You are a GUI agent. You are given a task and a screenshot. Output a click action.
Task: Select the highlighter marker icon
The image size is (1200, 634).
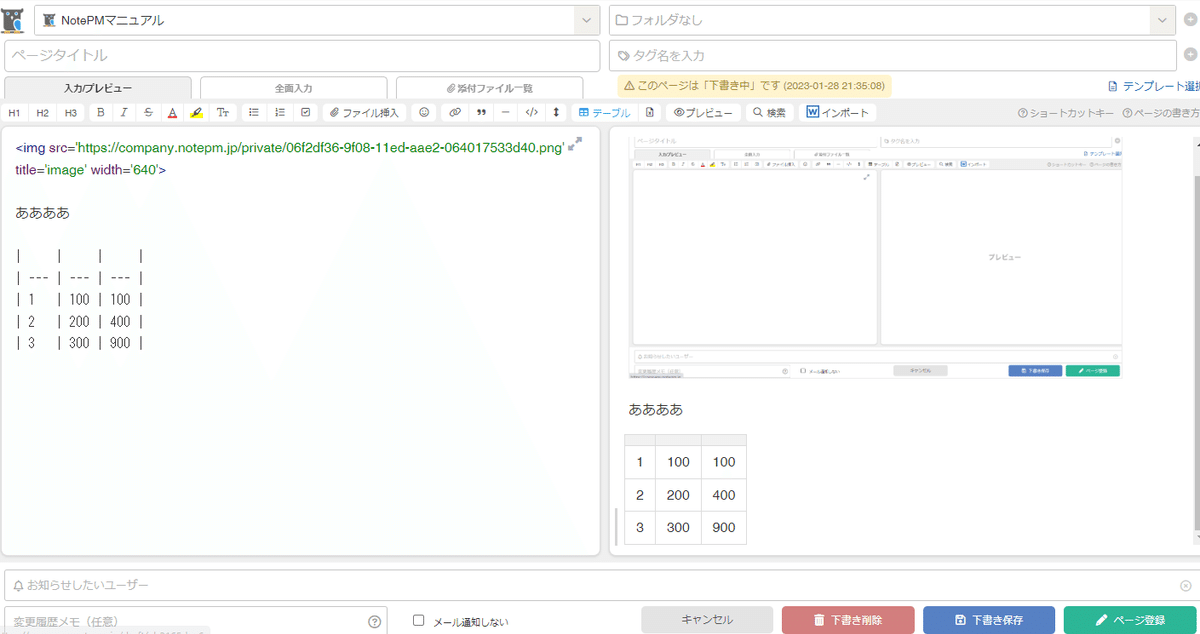pos(197,112)
